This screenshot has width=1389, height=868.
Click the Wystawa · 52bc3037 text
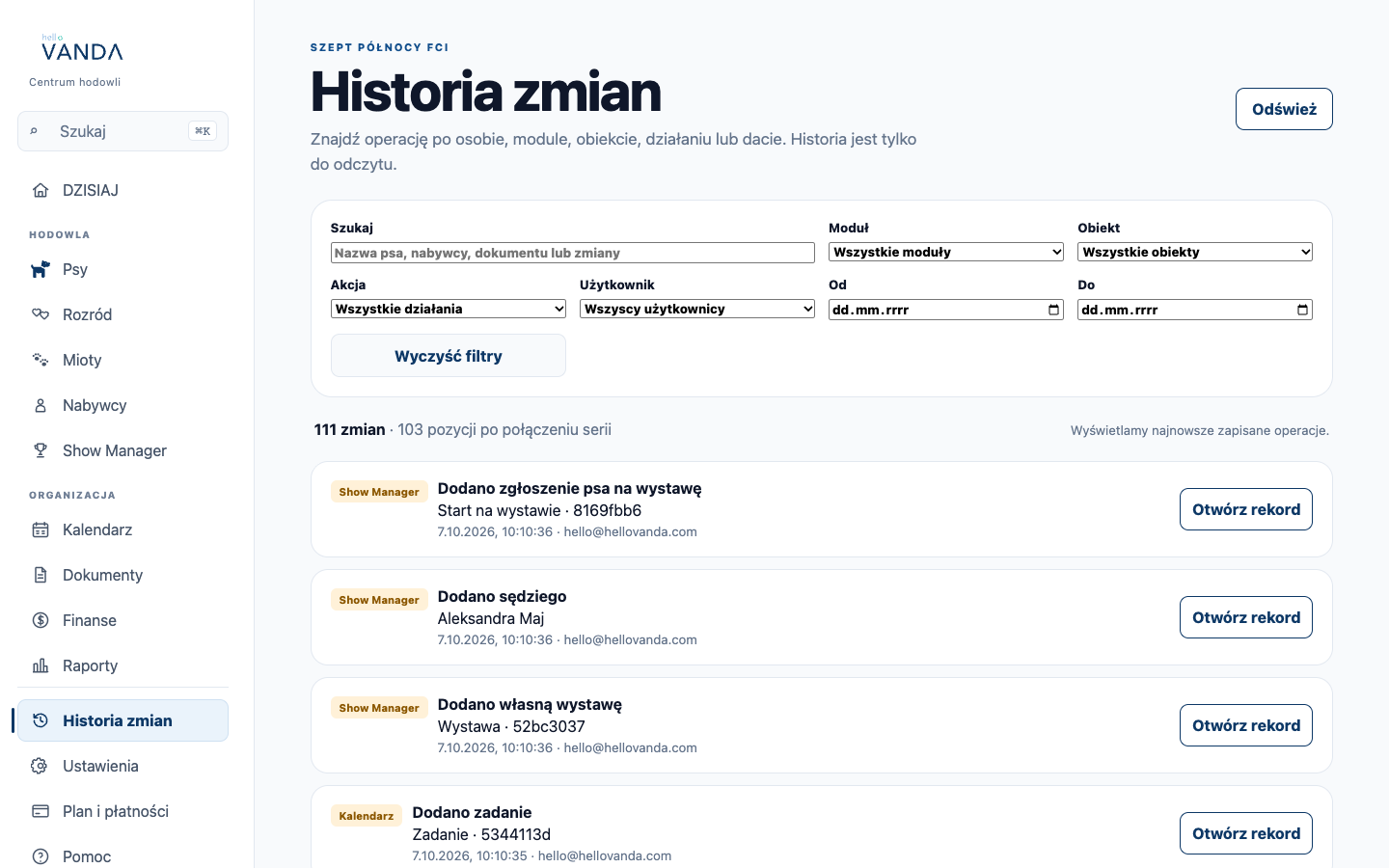tap(511, 726)
